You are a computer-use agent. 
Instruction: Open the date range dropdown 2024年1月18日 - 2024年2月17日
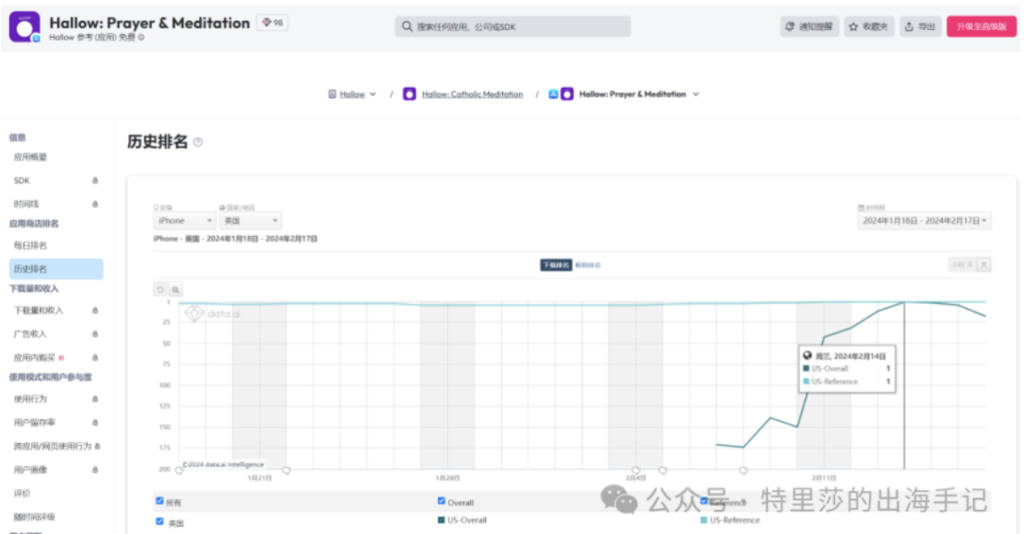click(x=924, y=221)
